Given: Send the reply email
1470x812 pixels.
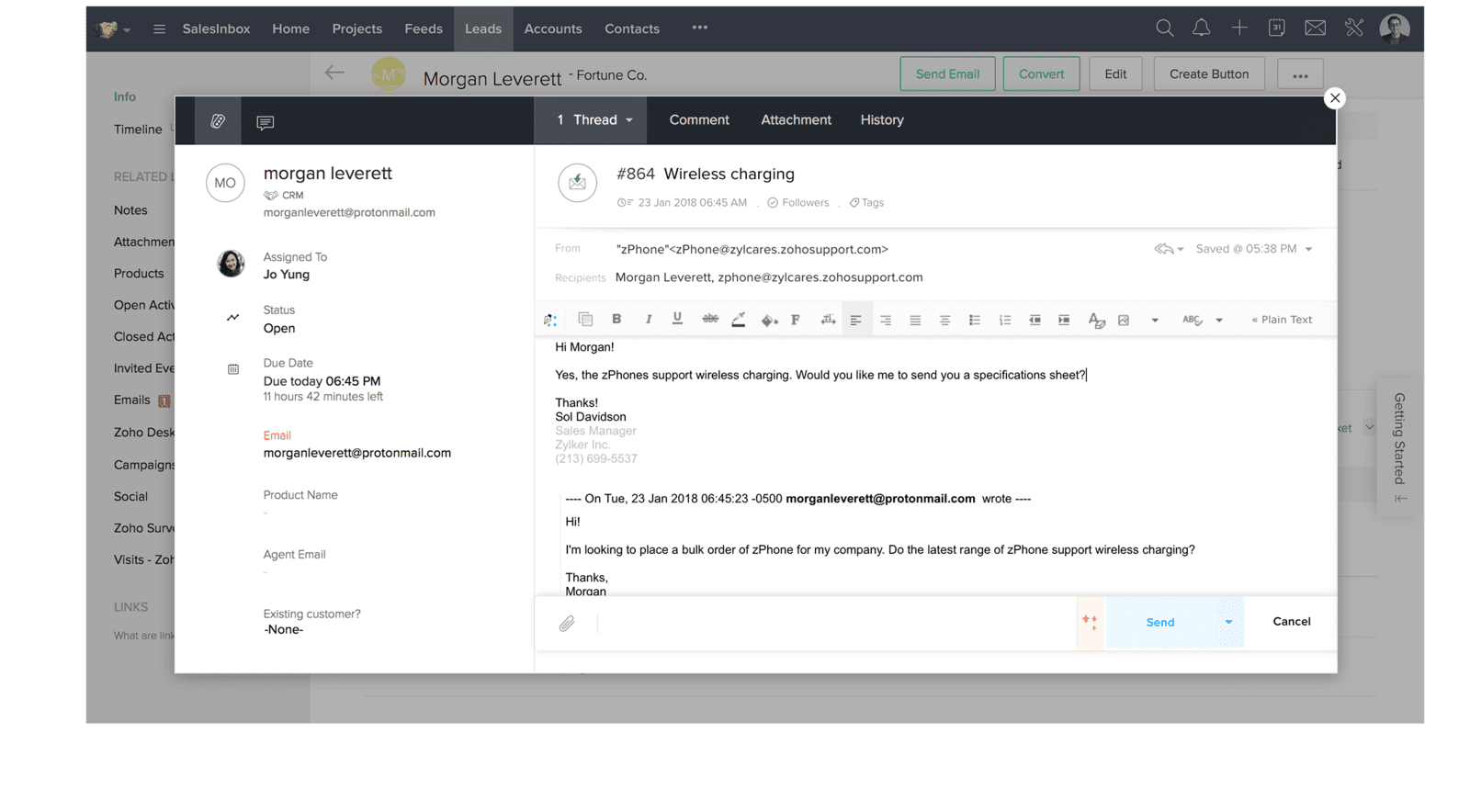Looking at the screenshot, I should (x=1160, y=622).
